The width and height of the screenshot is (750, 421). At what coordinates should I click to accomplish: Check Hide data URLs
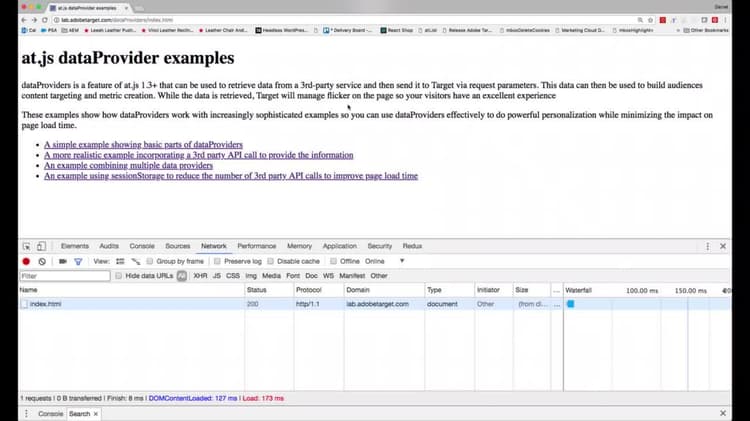click(119, 276)
